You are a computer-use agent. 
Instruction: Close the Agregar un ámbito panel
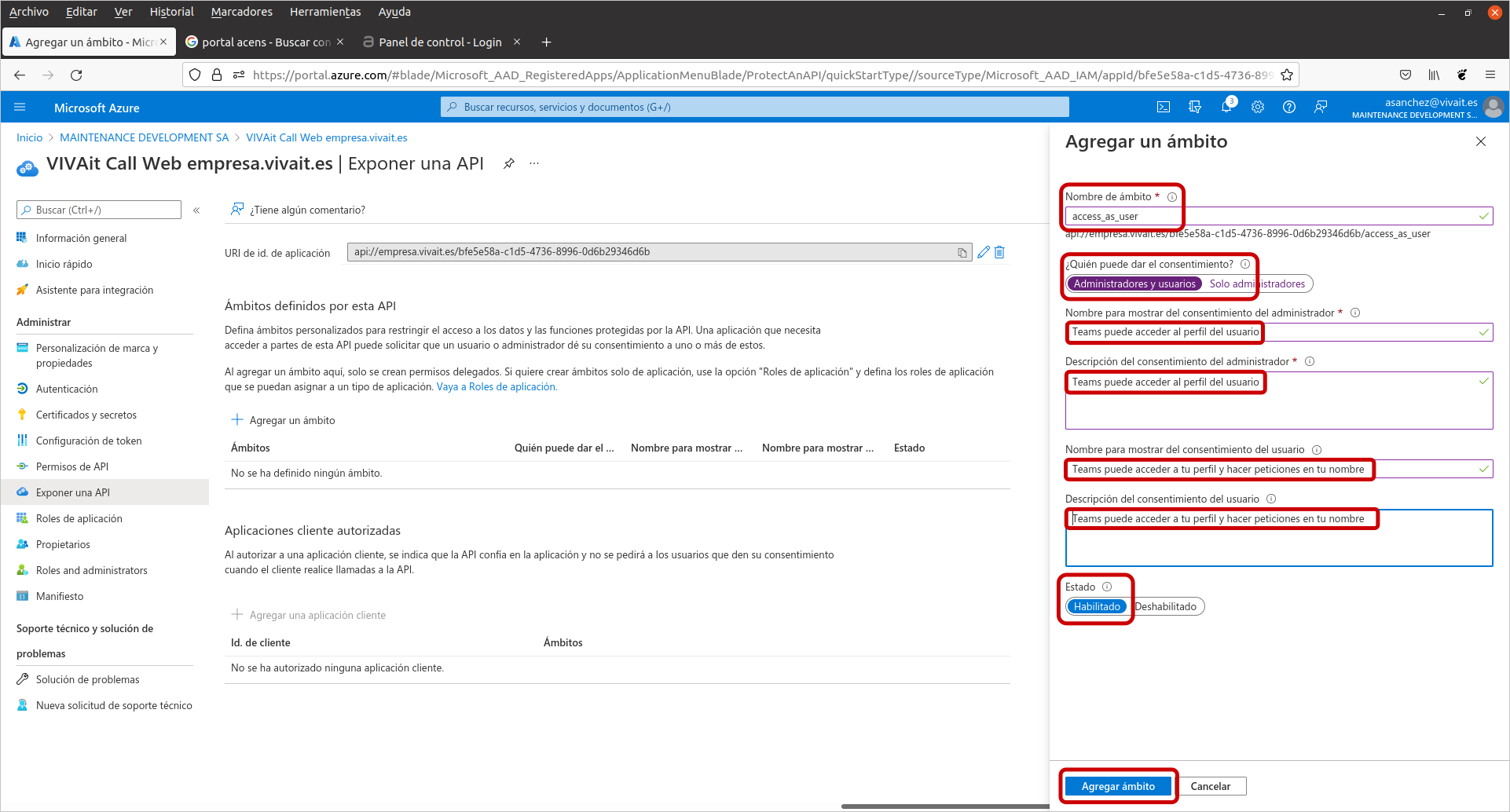pyautogui.click(x=1481, y=141)
